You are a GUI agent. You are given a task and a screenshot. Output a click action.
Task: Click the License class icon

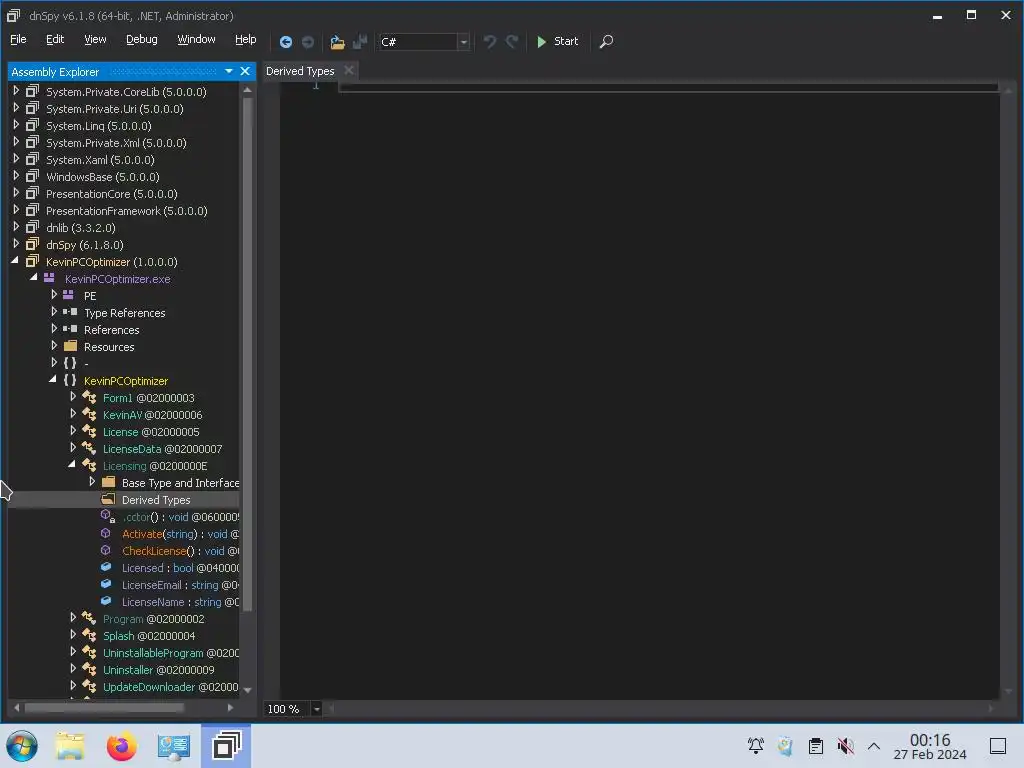click(89, 431)
